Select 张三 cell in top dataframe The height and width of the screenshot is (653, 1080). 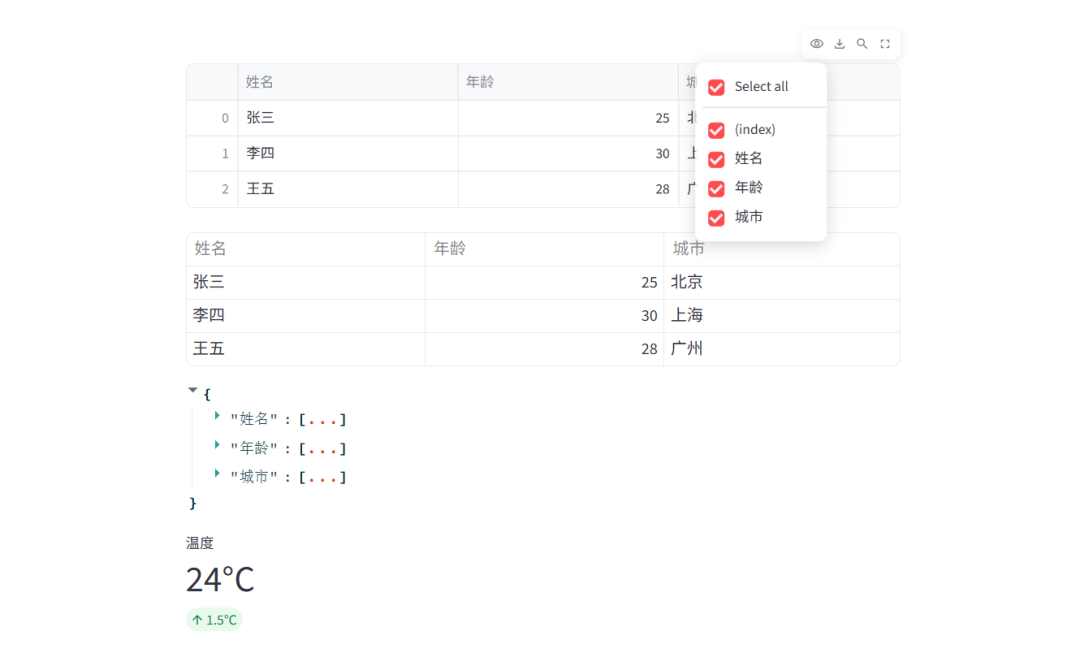tap(348, 118)
